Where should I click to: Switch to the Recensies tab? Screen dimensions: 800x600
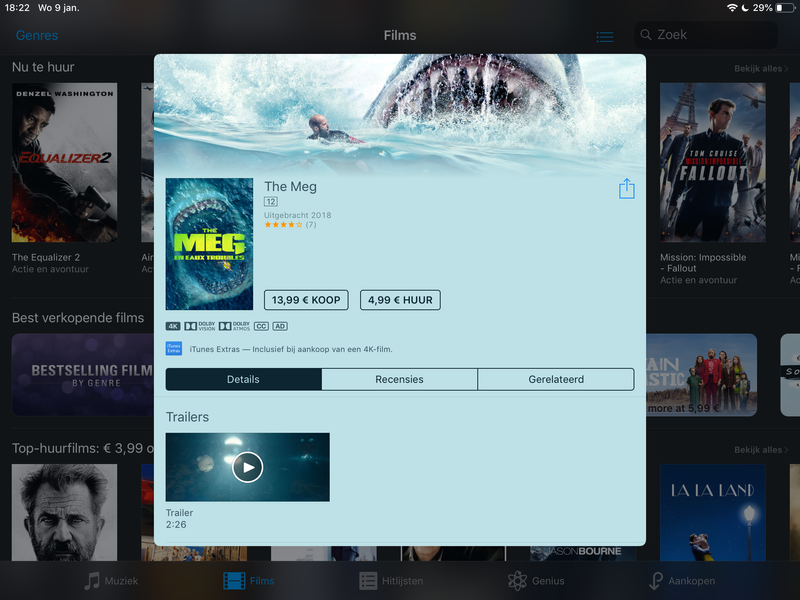399,380
